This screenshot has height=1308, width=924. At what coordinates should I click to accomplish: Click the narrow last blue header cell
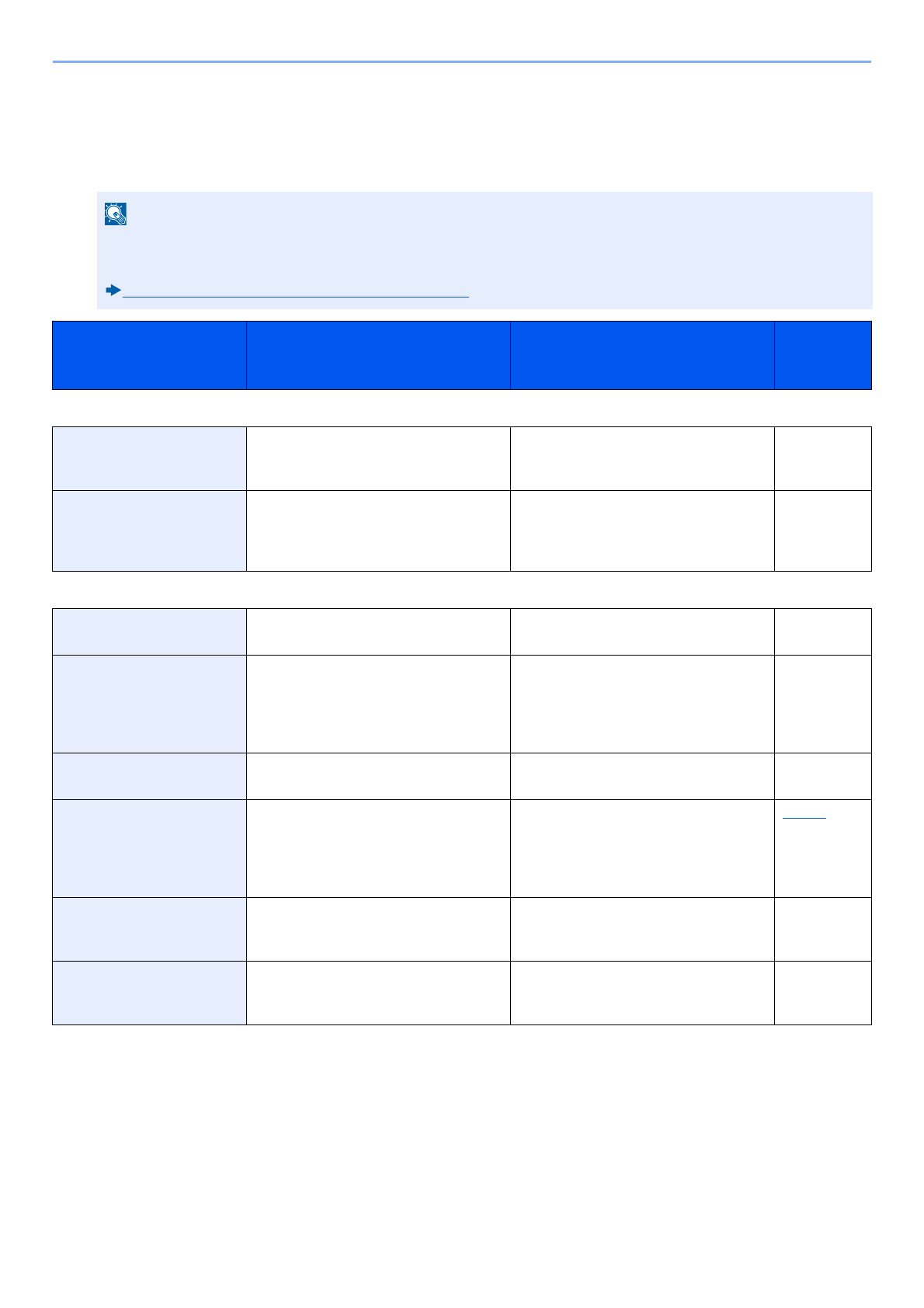[822, 355]
